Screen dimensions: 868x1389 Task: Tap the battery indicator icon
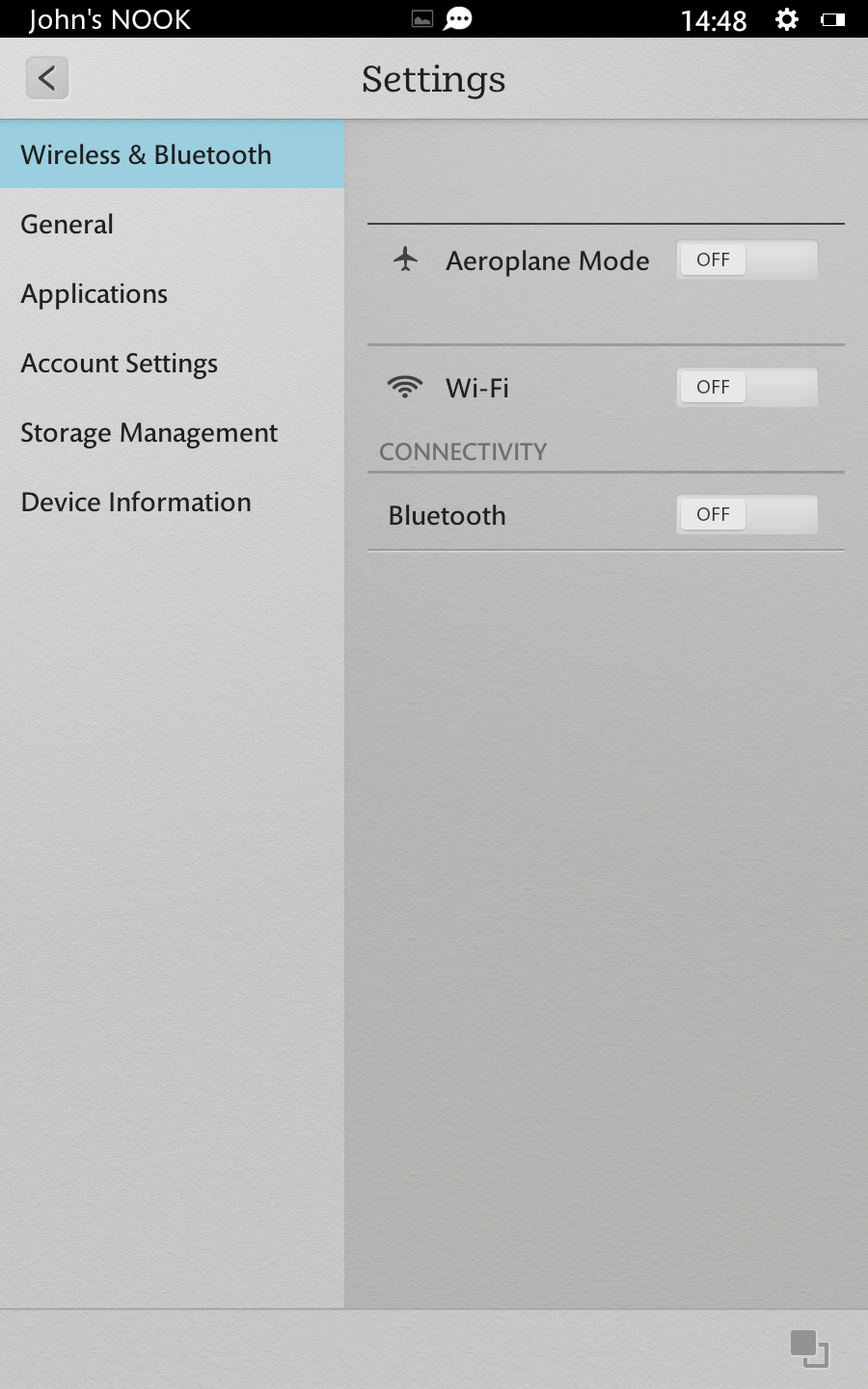tap(833, 19)
